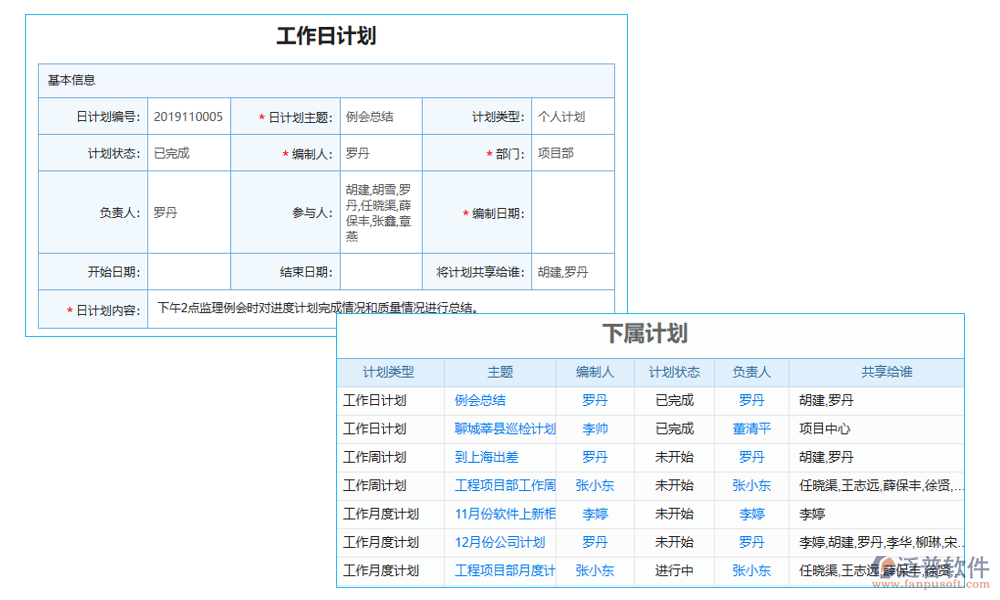This screenshot has height=600, width=1000.
Task: Click responsible person 董清平 link
Action: (x=751, y=428)
